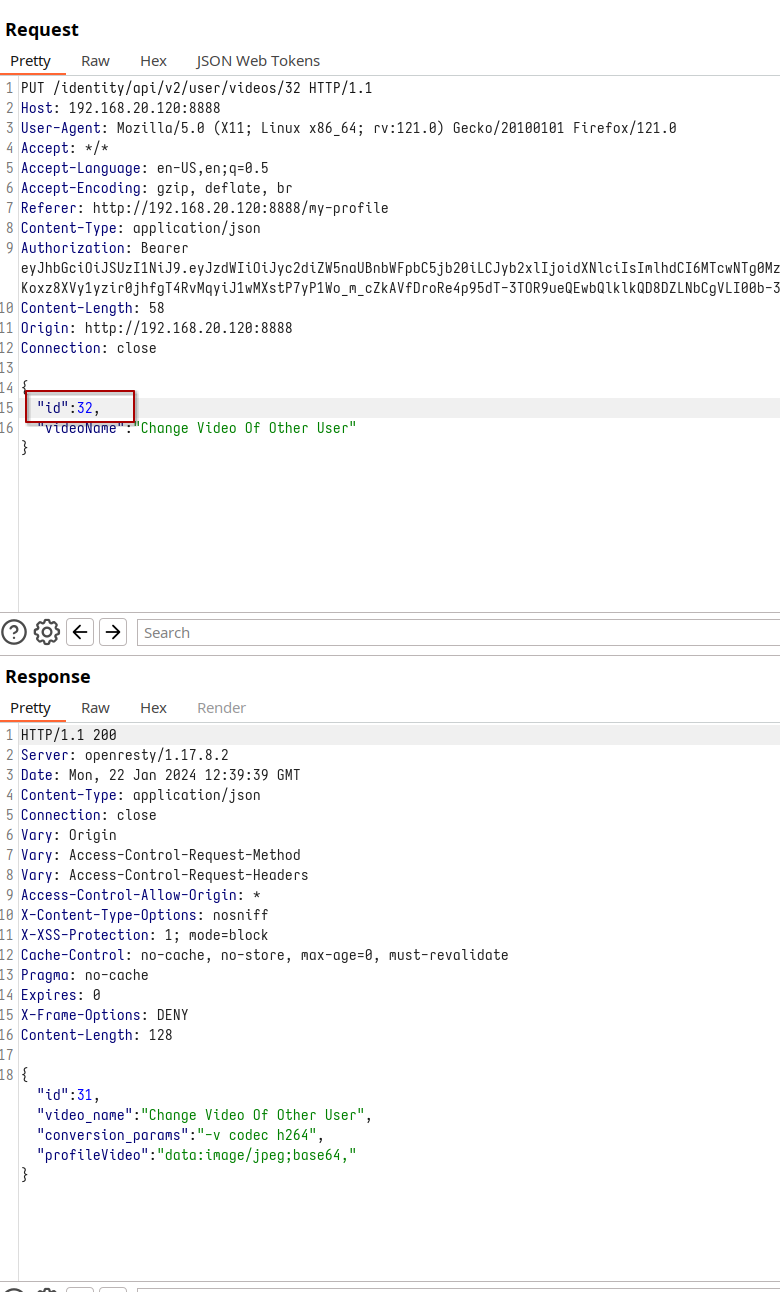This screenshot has height=1292, width=780.
Task: Show the Response Render tab
Action: pos(221,708)
